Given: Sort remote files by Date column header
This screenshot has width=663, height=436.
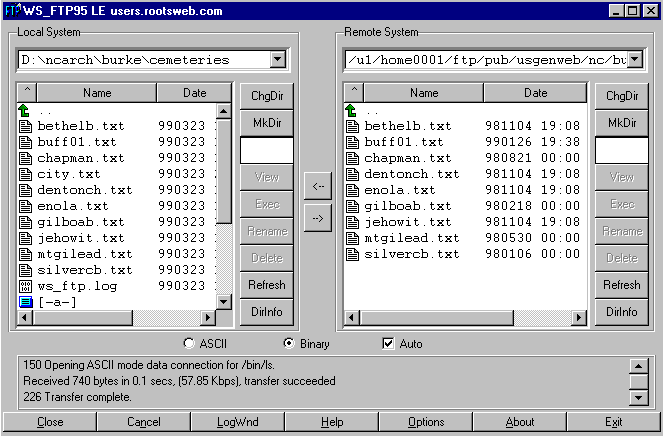Looking at the screenshot, I should [x=535, y=93].
